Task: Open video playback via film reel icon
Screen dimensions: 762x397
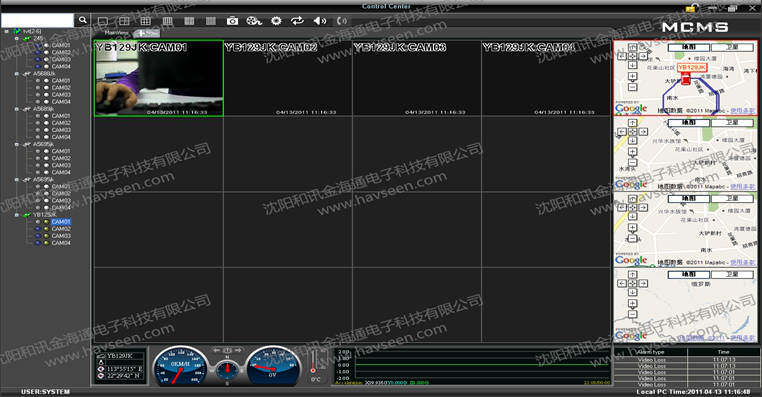Action: point(254,21)
